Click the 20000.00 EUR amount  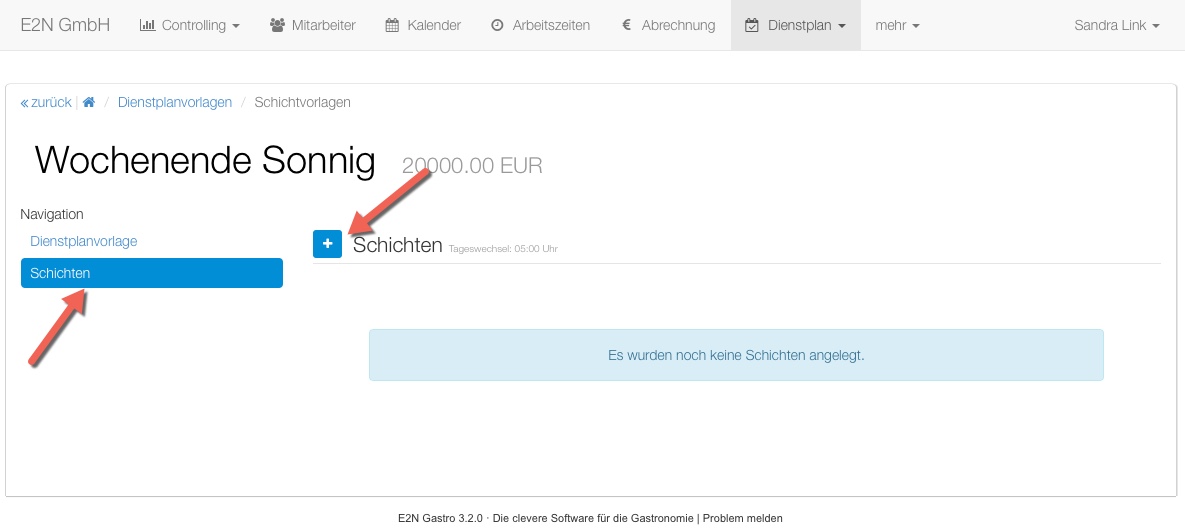click(472, 165)
